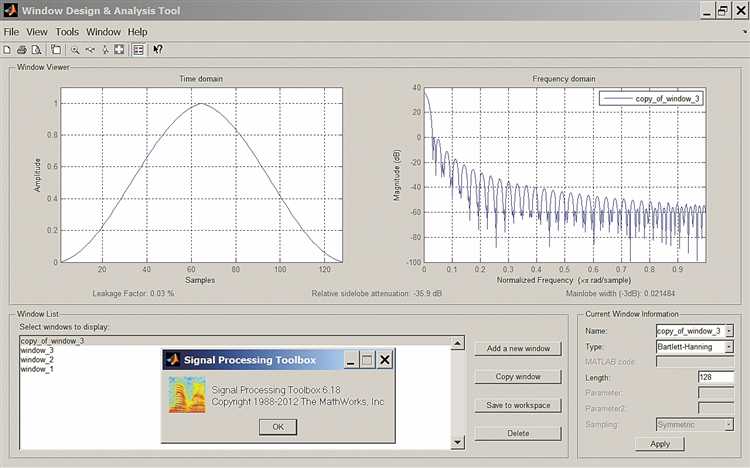
Task: Expand the Type dropdown showing Bartlett-Hanning
Action: coord(728,346)
